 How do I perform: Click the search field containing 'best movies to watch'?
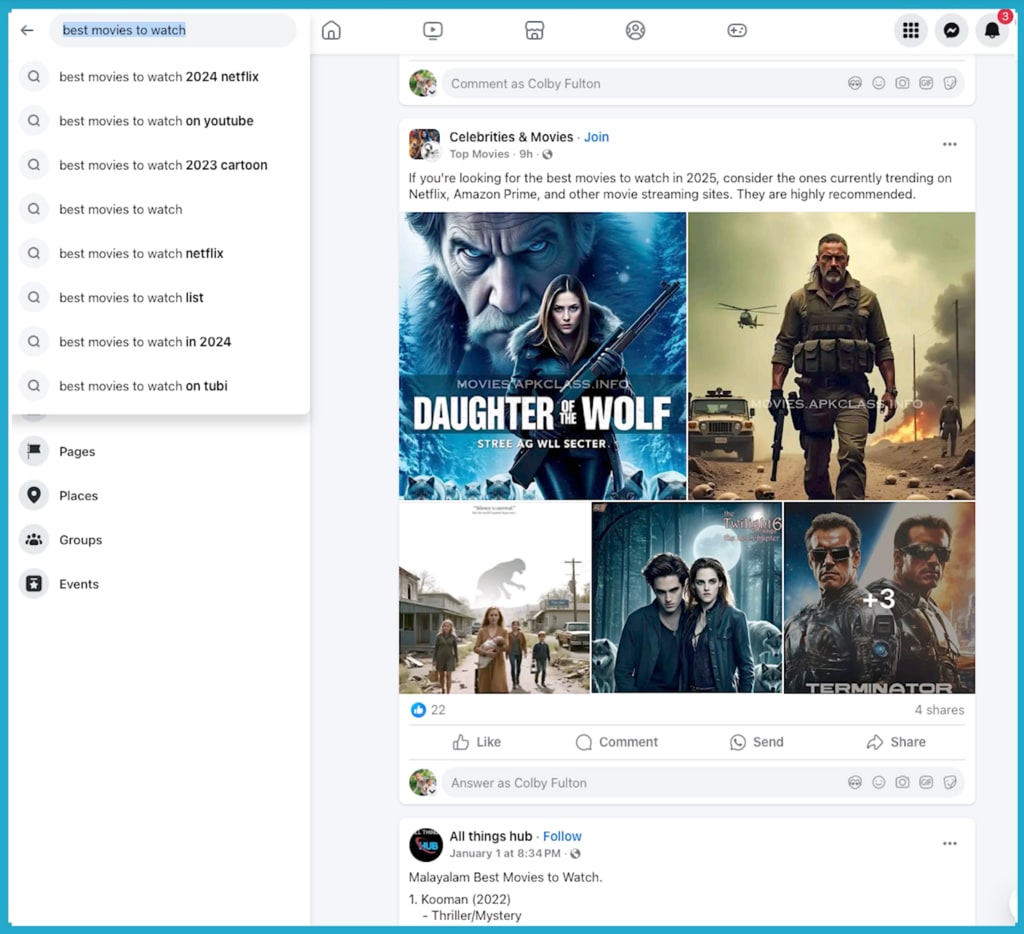[172, 30]
